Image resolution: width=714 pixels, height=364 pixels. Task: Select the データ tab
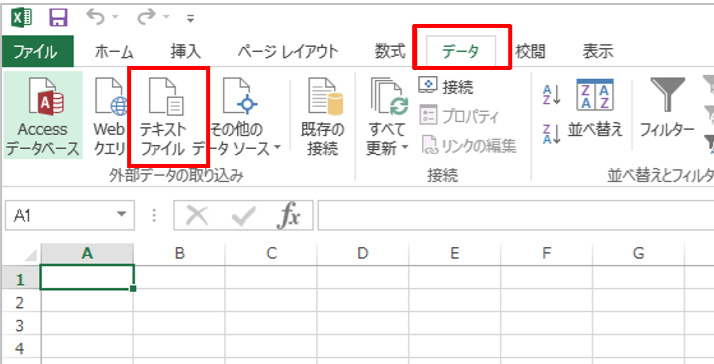coord(461,51)
